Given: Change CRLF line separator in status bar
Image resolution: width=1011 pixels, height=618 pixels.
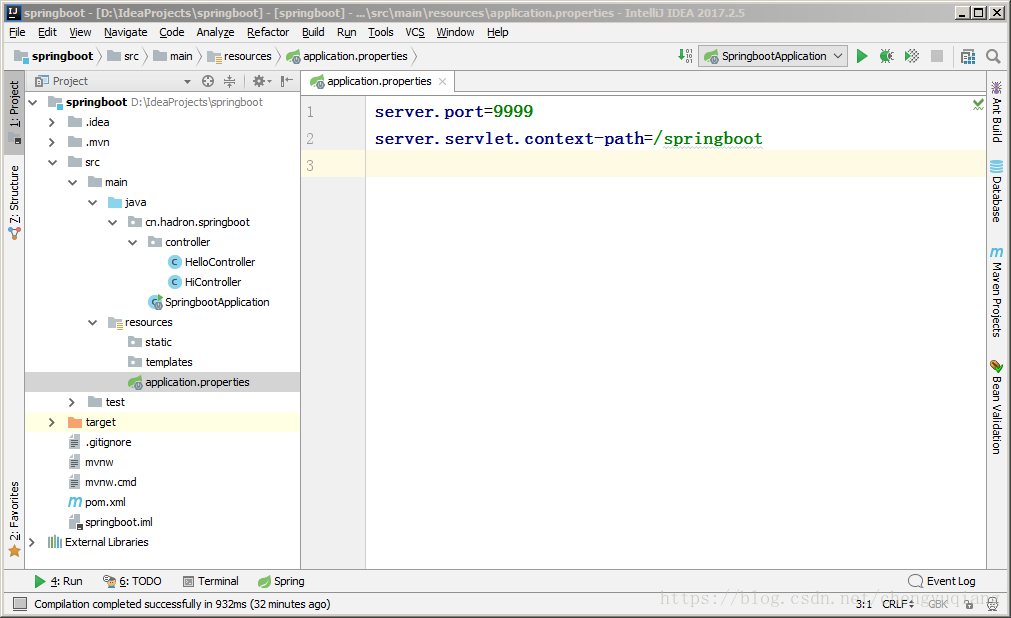Looking at the screenshot, I should [898, 604].
